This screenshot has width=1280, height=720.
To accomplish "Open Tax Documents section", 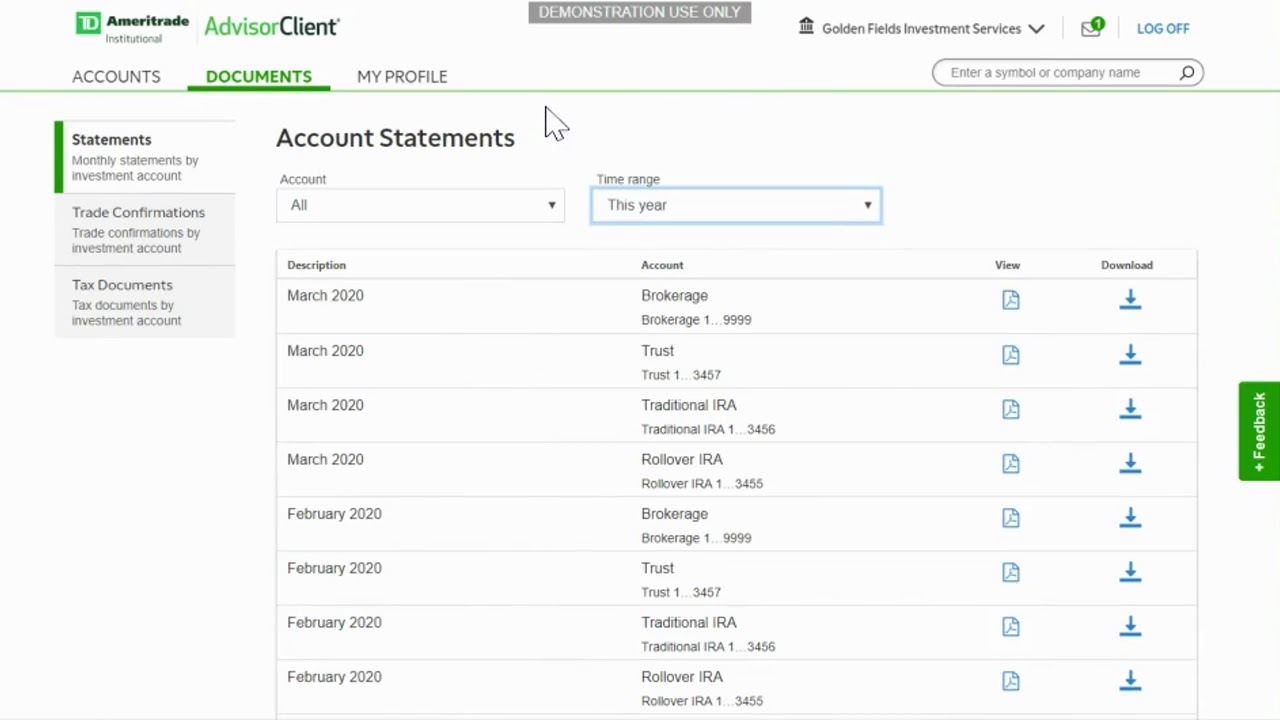I will click(x=122, y=285).
